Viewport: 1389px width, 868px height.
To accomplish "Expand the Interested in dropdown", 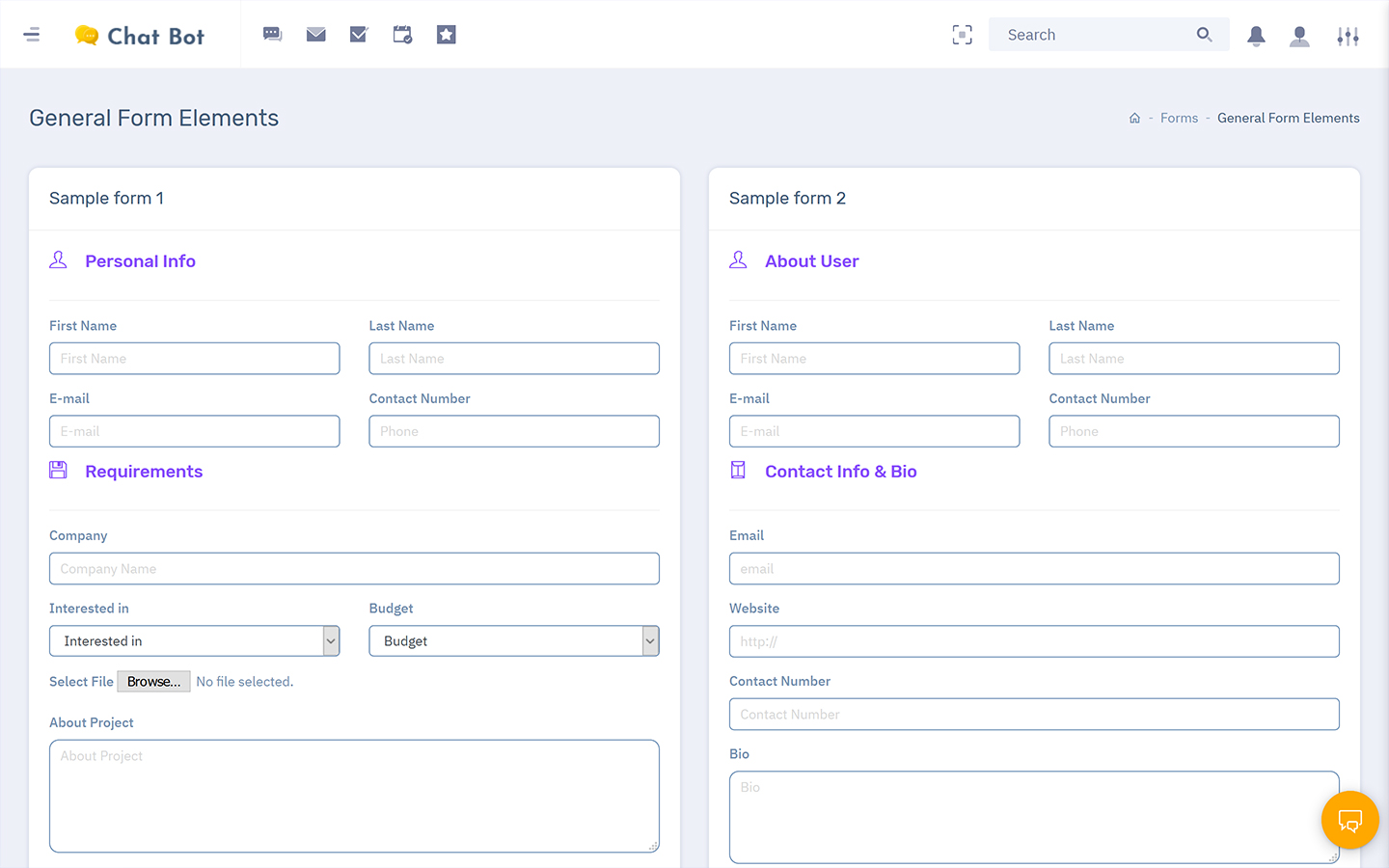I will 194,641.
